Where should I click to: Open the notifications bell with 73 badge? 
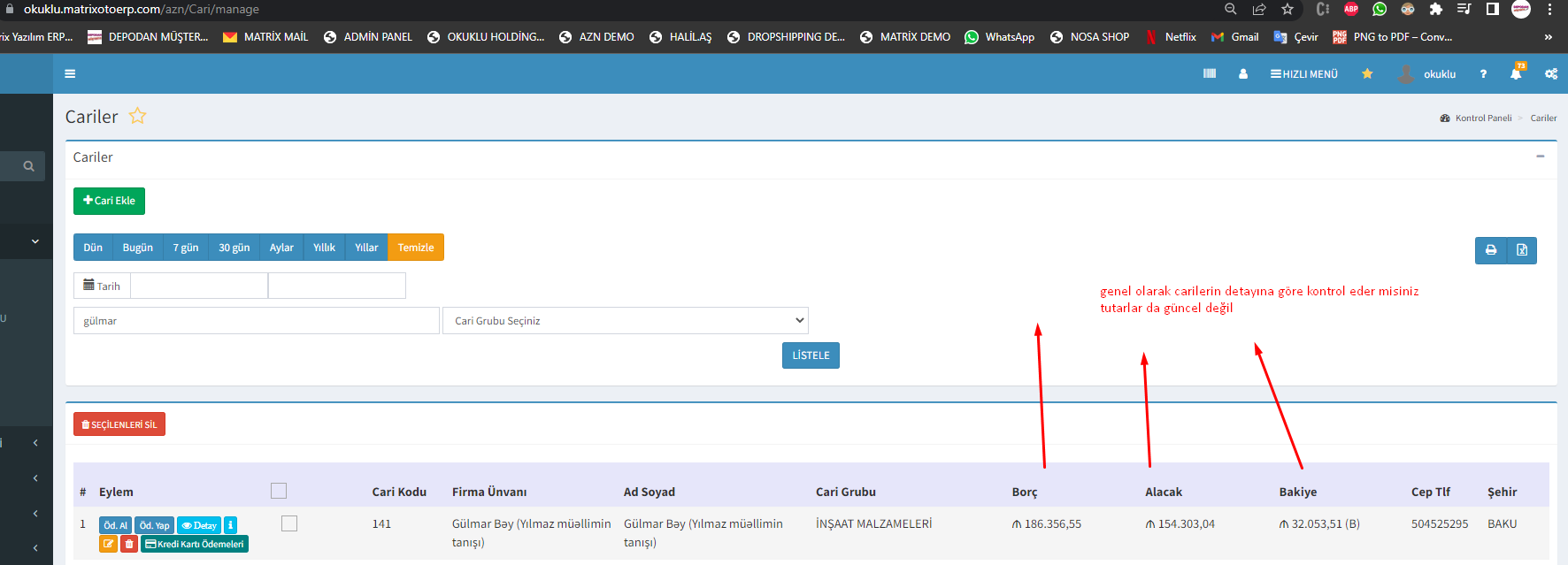point(1516,74)
